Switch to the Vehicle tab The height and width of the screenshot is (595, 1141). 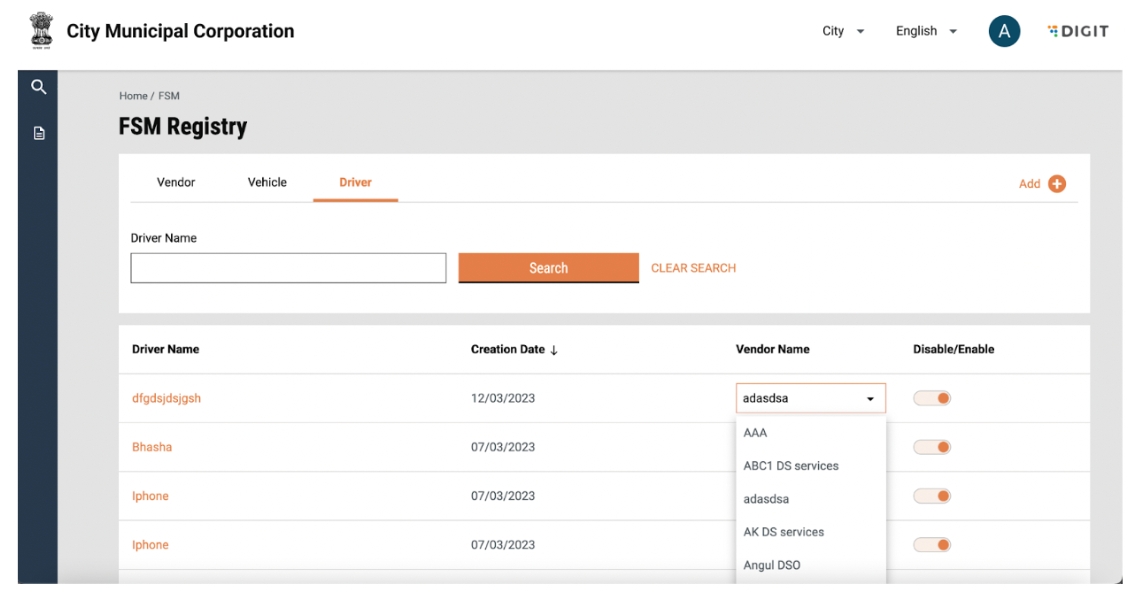[x=267, y=182]
